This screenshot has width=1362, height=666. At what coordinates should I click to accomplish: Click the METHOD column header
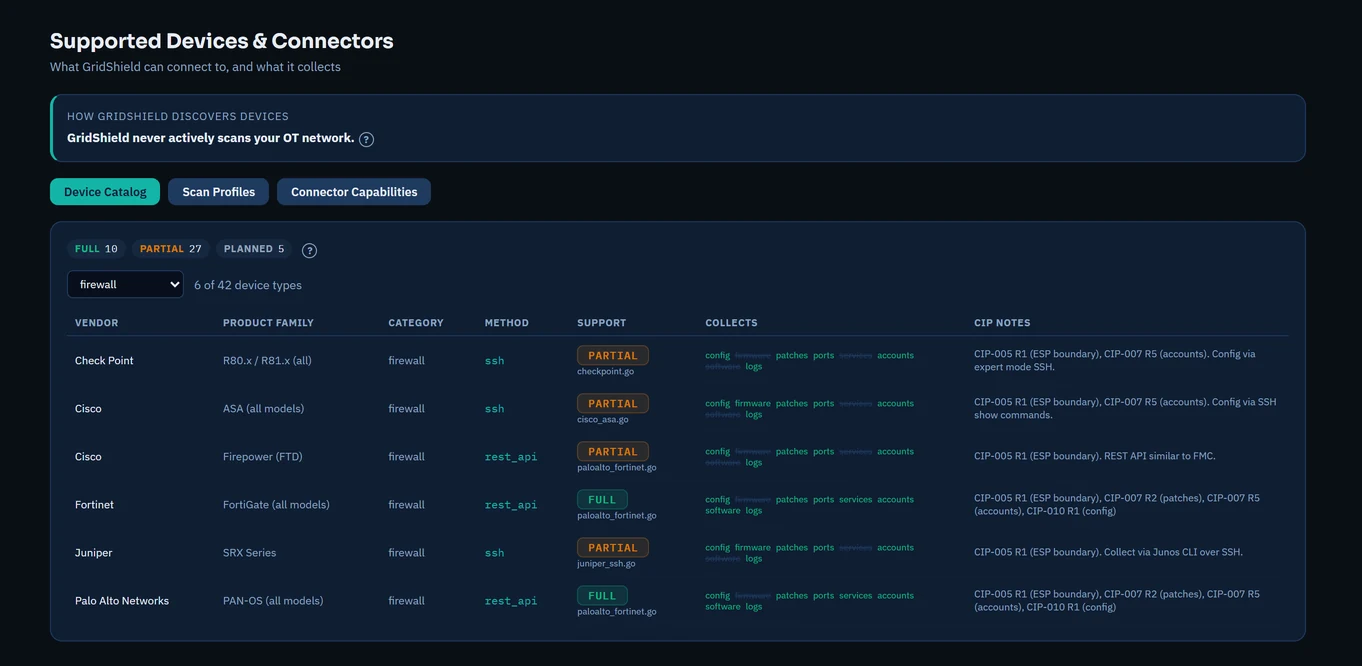click(x=507, y=323)
